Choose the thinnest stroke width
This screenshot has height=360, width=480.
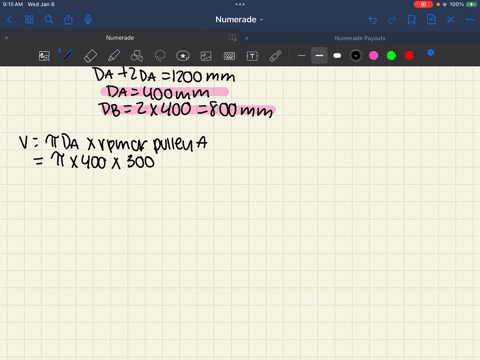tap(301, 56)
